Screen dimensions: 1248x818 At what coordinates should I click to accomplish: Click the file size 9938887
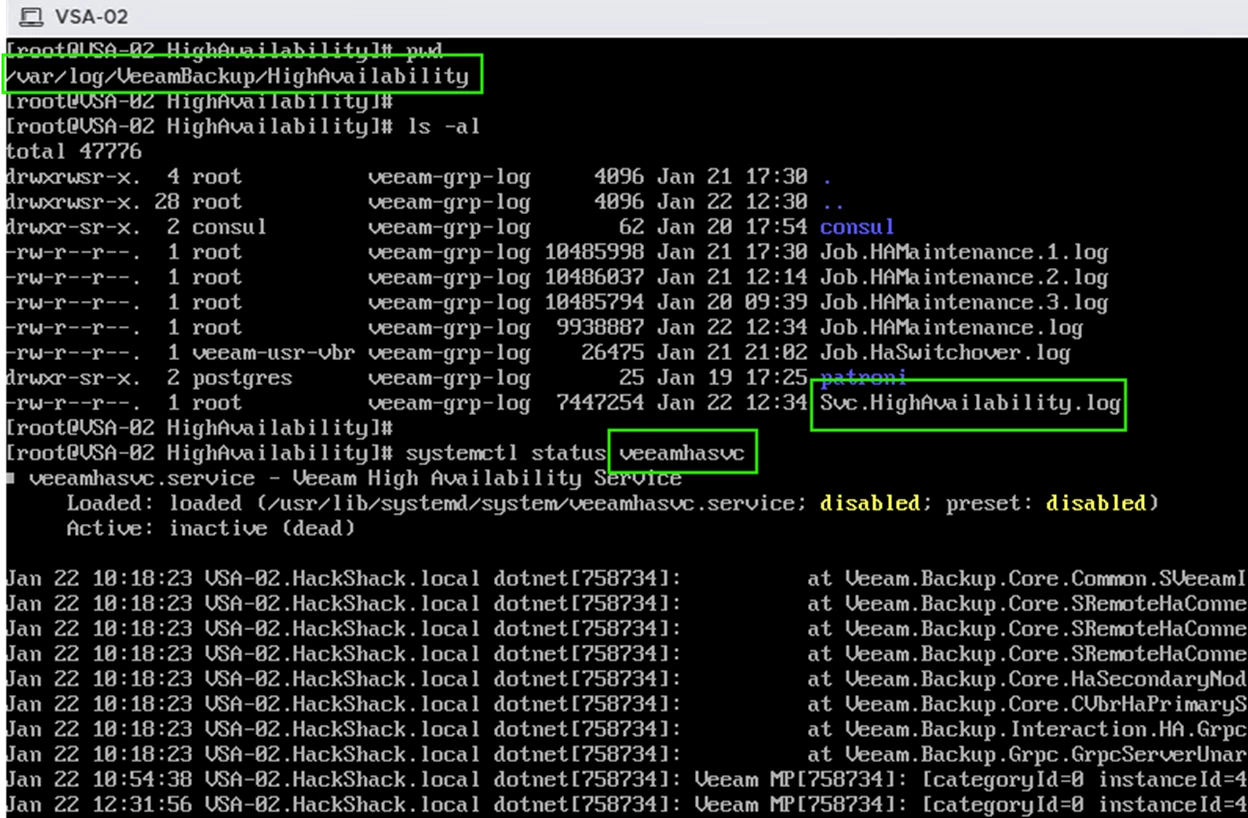600,327
